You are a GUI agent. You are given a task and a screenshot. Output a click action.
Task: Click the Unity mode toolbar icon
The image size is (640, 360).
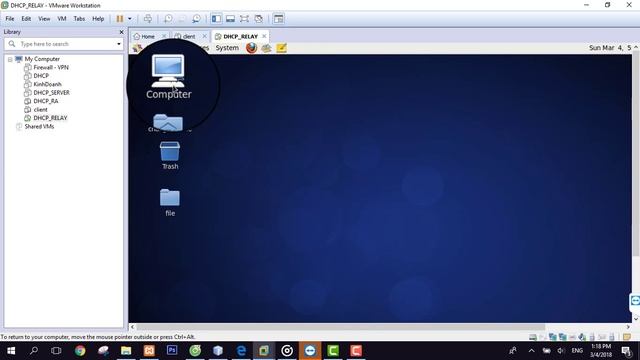pos(258,19)
